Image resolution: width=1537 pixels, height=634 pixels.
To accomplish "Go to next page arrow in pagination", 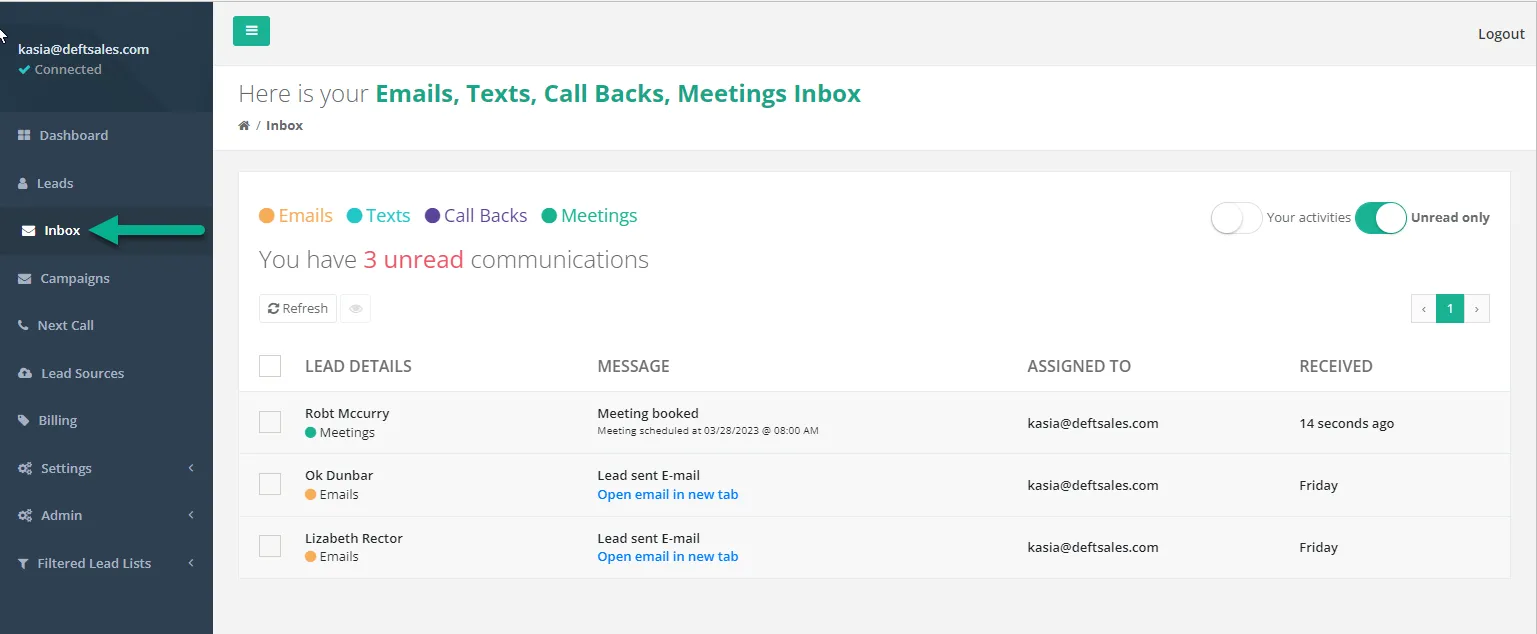I will (1477, 309).
